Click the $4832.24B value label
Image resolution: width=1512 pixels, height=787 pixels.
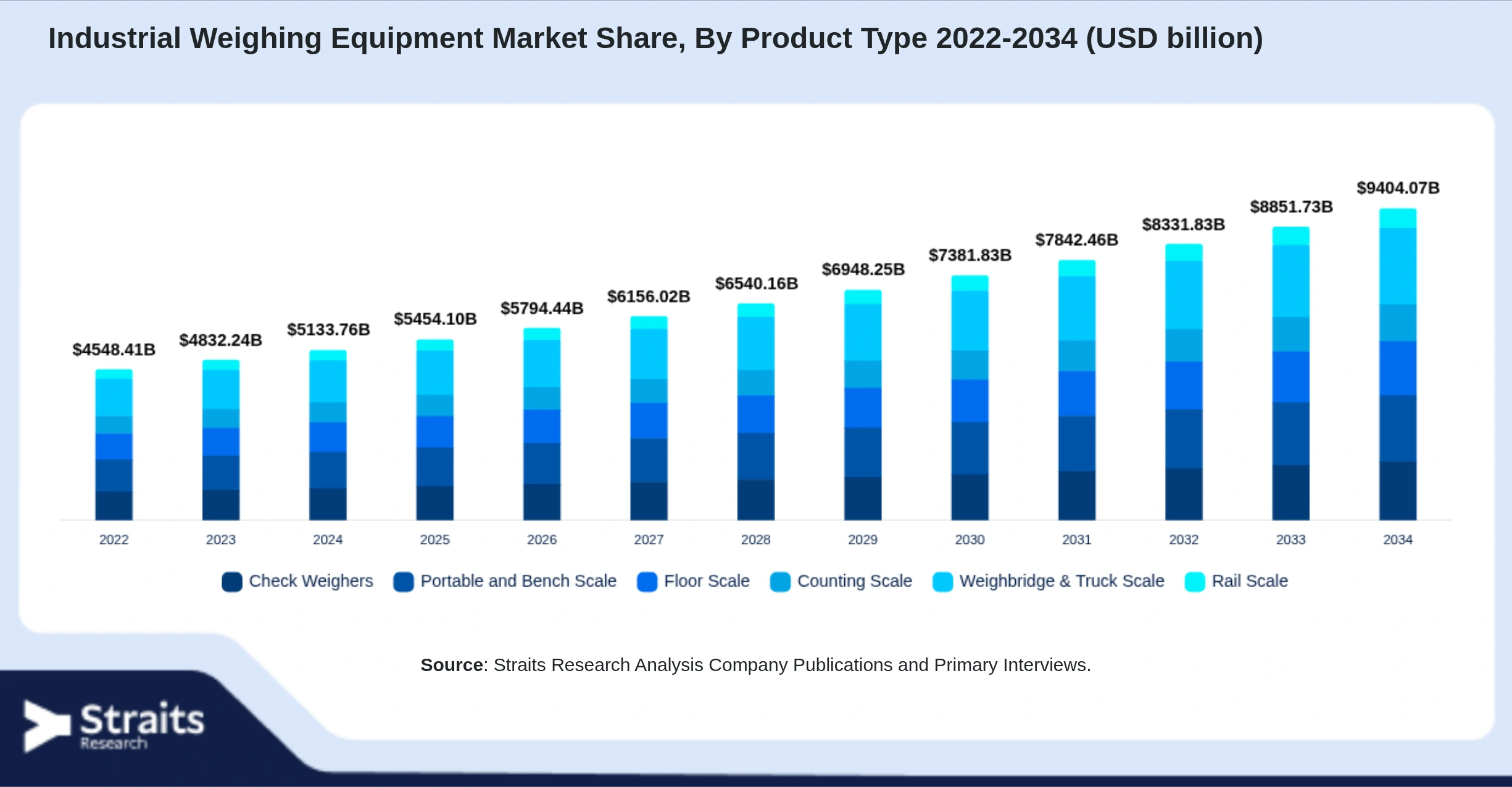coord(221,340)
